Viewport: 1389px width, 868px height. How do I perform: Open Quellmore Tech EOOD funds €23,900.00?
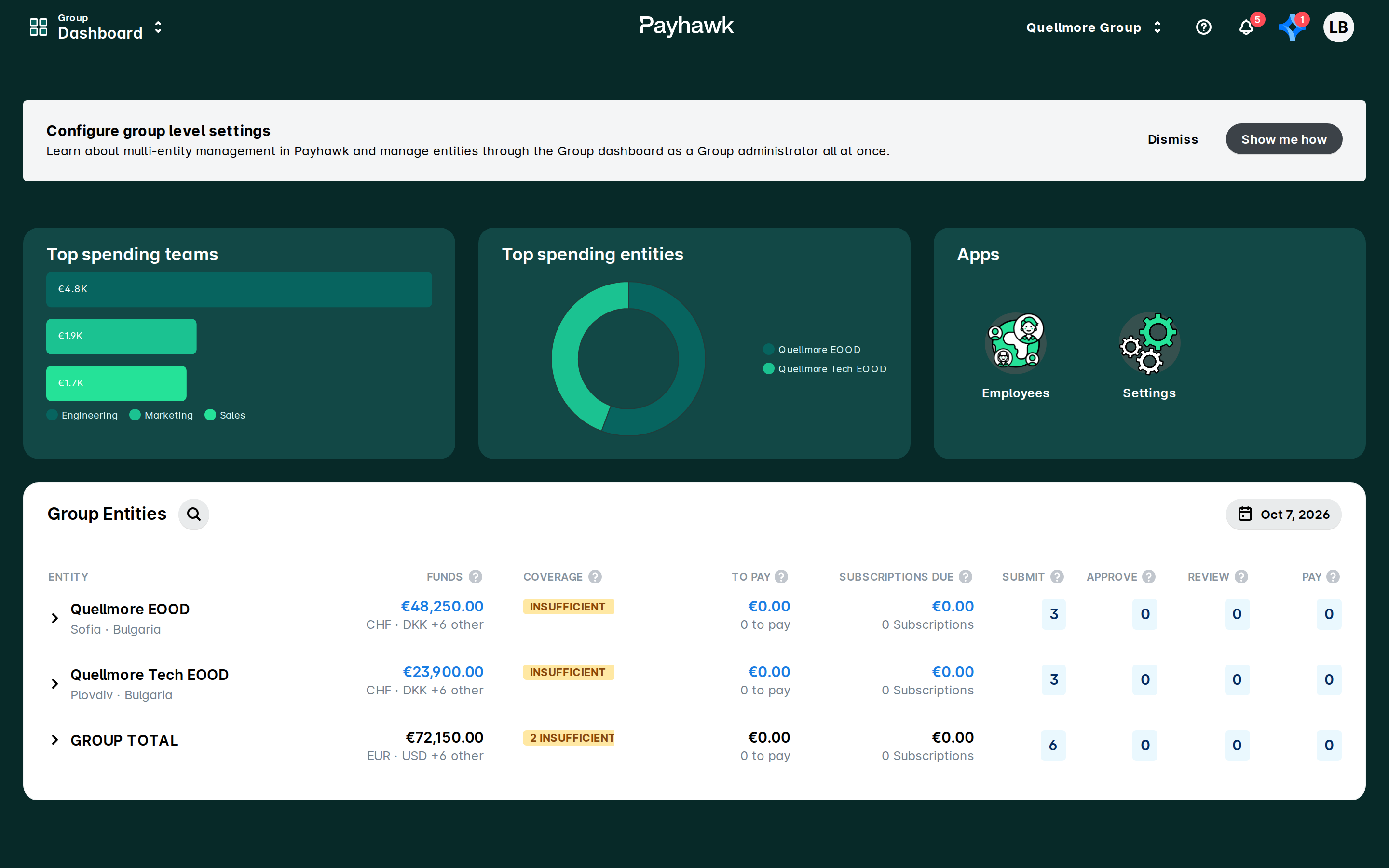coord(443,672)
